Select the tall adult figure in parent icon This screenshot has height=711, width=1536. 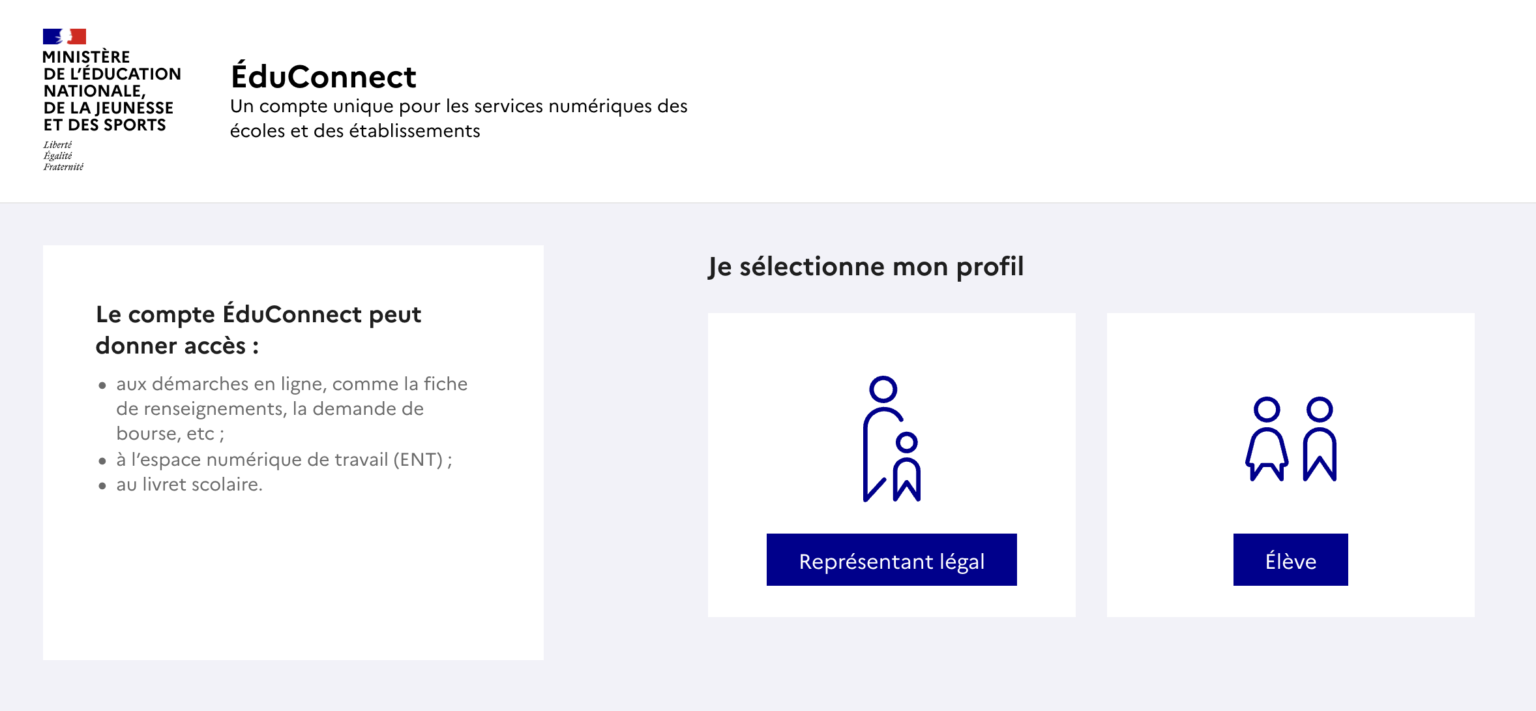point(883,439)
